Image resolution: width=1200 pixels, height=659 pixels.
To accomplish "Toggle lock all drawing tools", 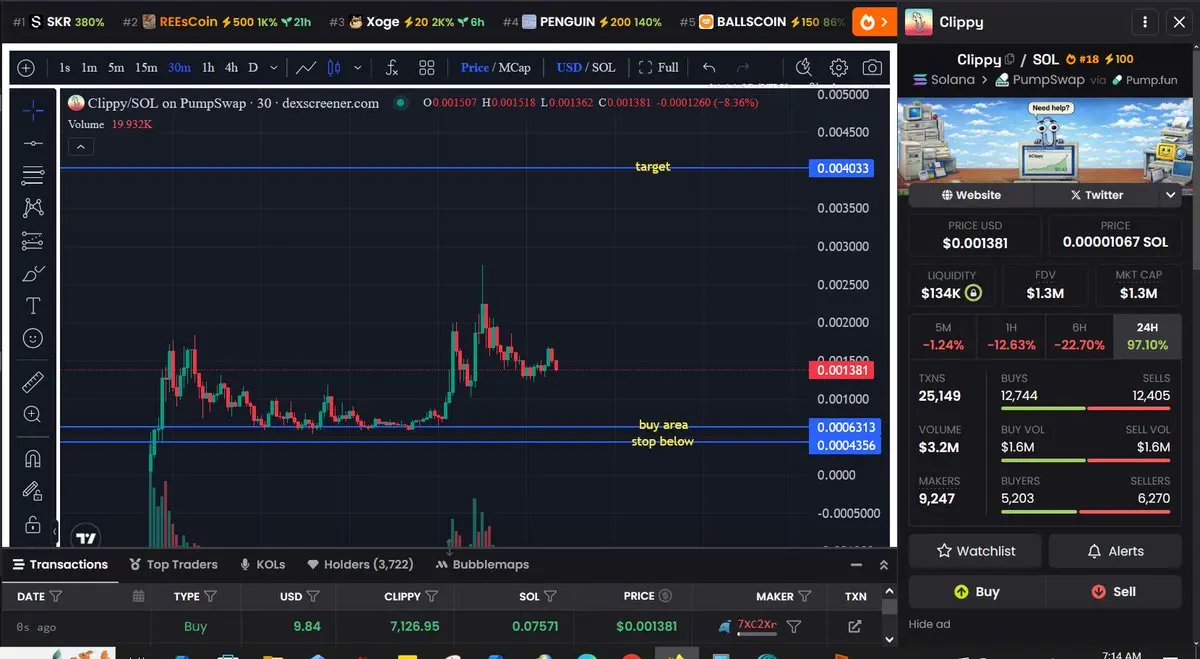I will (x=33, y=524).
